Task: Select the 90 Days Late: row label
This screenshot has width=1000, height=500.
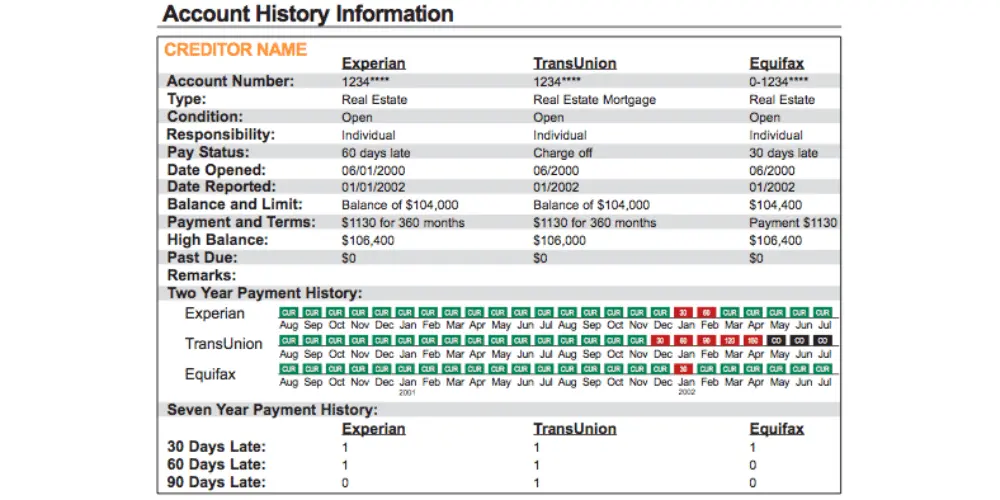Action: point(216,482)
